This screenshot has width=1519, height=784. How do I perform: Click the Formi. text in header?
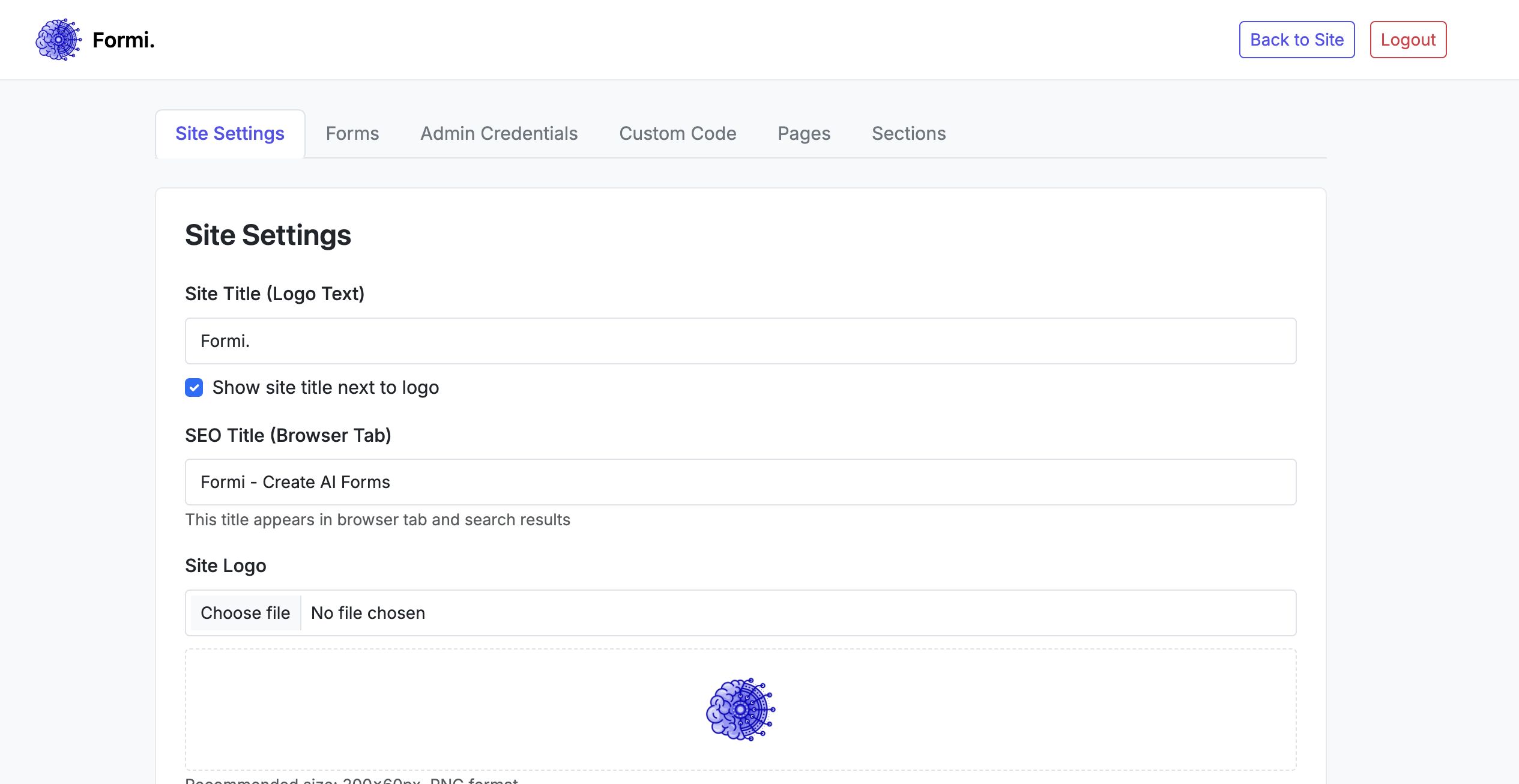pyautogui.click(x=124, y=40)
